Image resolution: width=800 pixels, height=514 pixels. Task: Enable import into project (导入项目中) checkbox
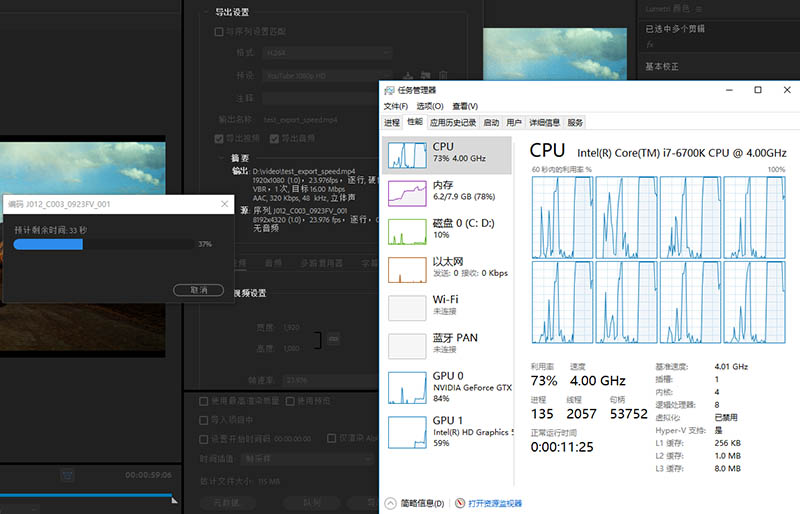pyautogui.click(x=203, y=420)
